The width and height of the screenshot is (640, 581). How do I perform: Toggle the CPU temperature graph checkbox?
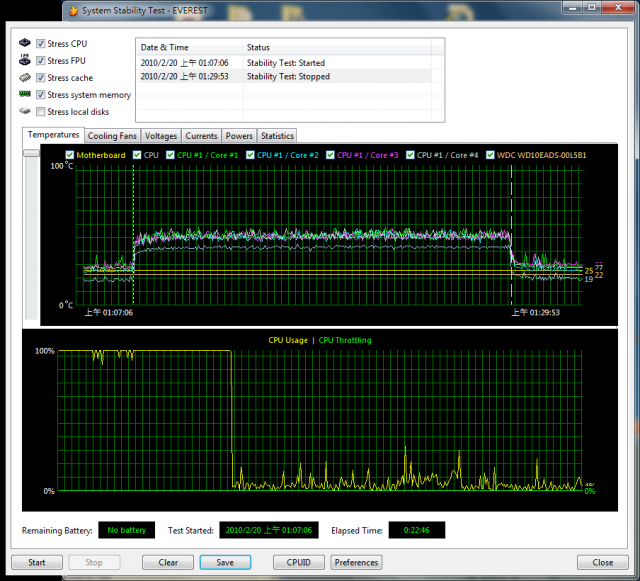point(137,155)
